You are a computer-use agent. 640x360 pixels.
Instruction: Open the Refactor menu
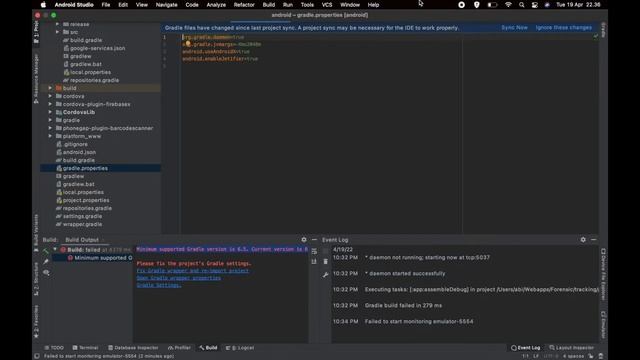point(244,5)
